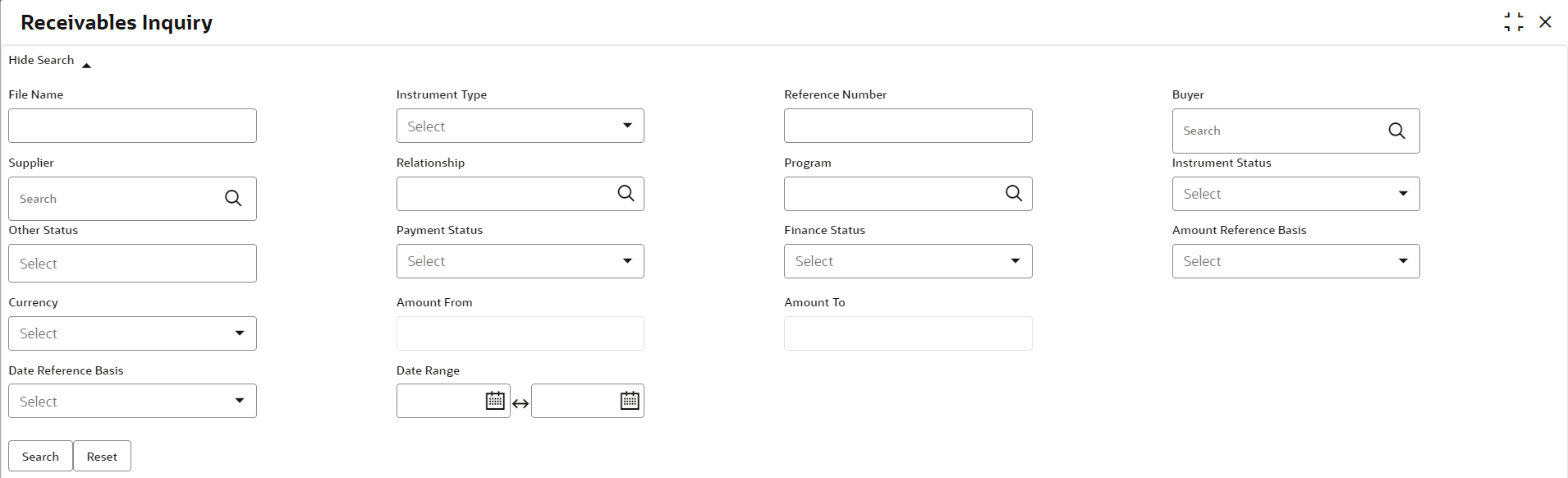1568x478 pixels.
Task: Focus the File Name input field
Action: tap(132, 126)
